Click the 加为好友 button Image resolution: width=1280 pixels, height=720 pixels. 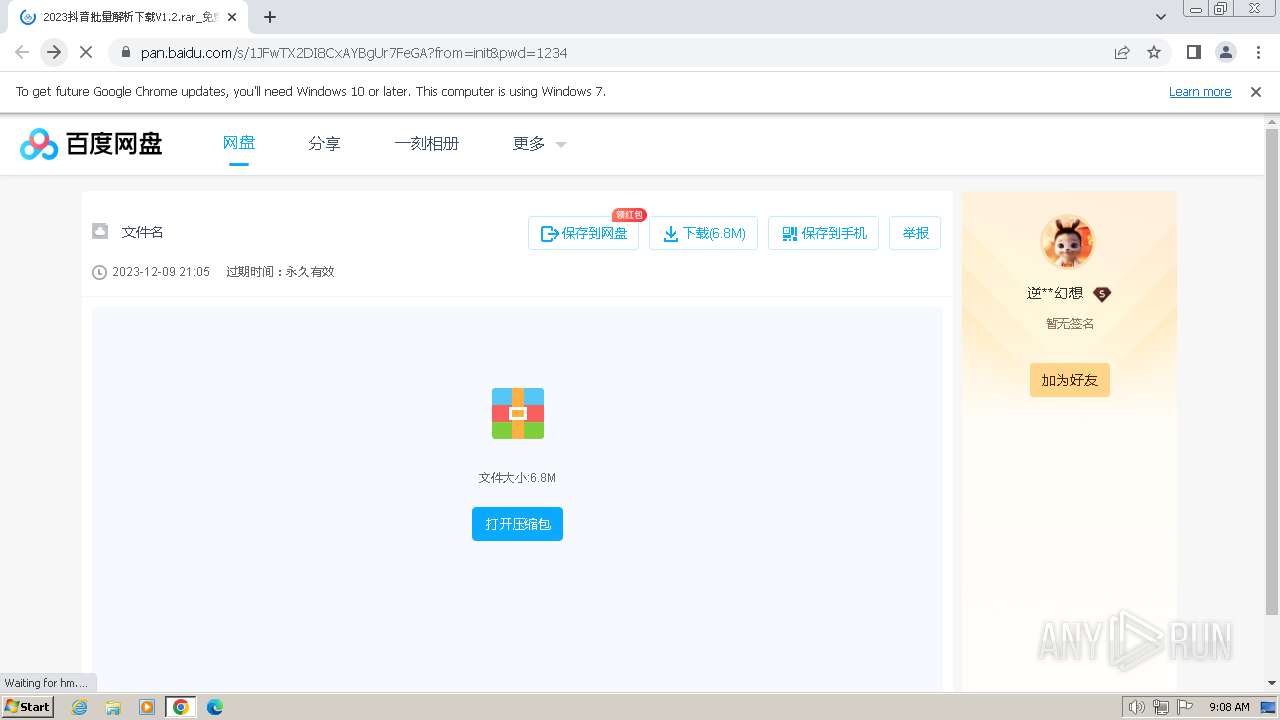1070,380
